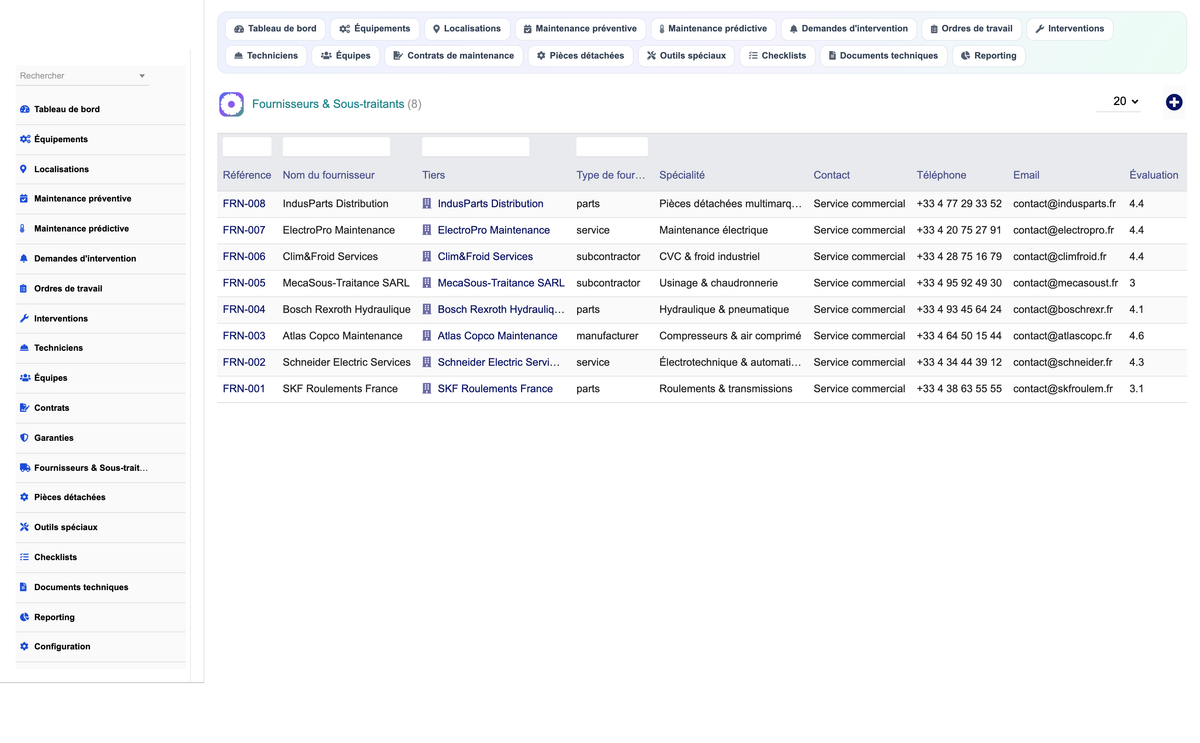Click the Schneider Electric Services supplier name cell

347,363
